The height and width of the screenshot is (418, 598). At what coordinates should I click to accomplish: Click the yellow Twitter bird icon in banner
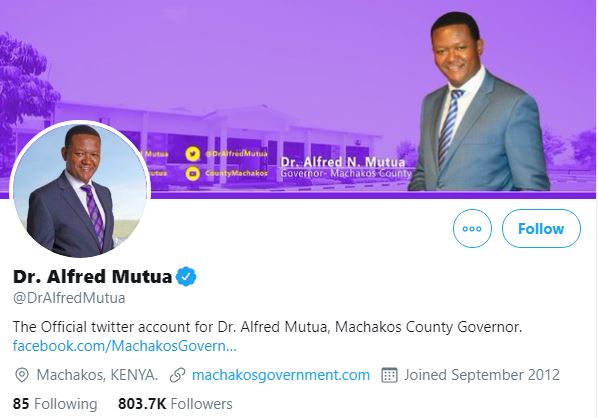click(x=193, y=154)
